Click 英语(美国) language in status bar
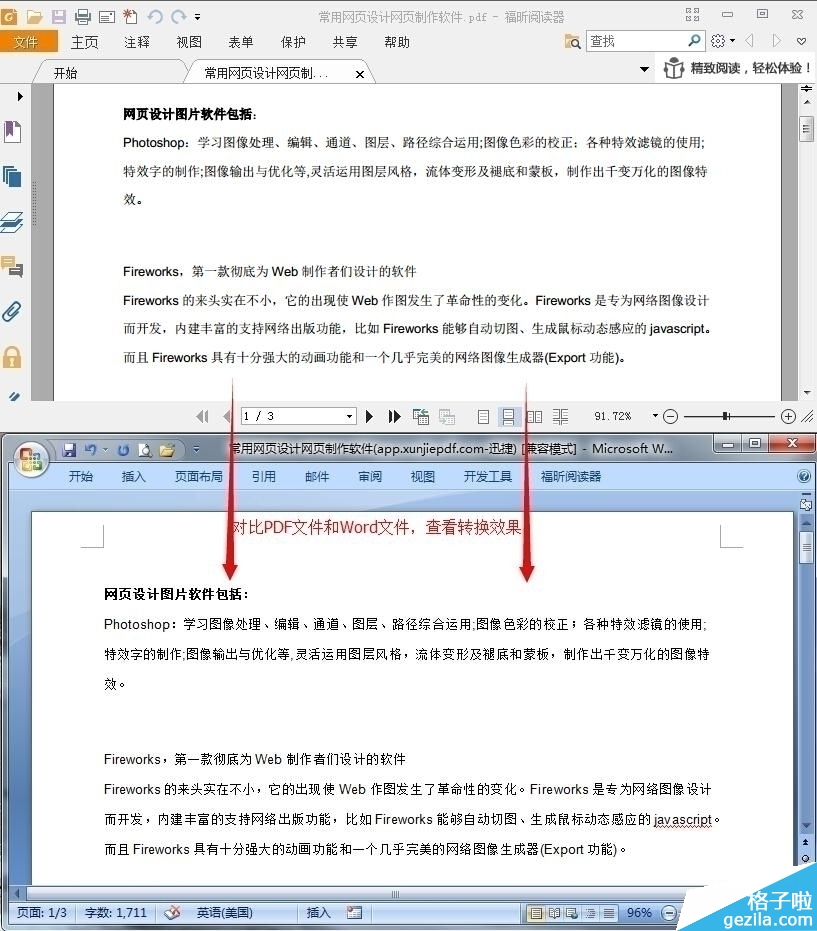The image size is (817, 931). pos(224,913)
